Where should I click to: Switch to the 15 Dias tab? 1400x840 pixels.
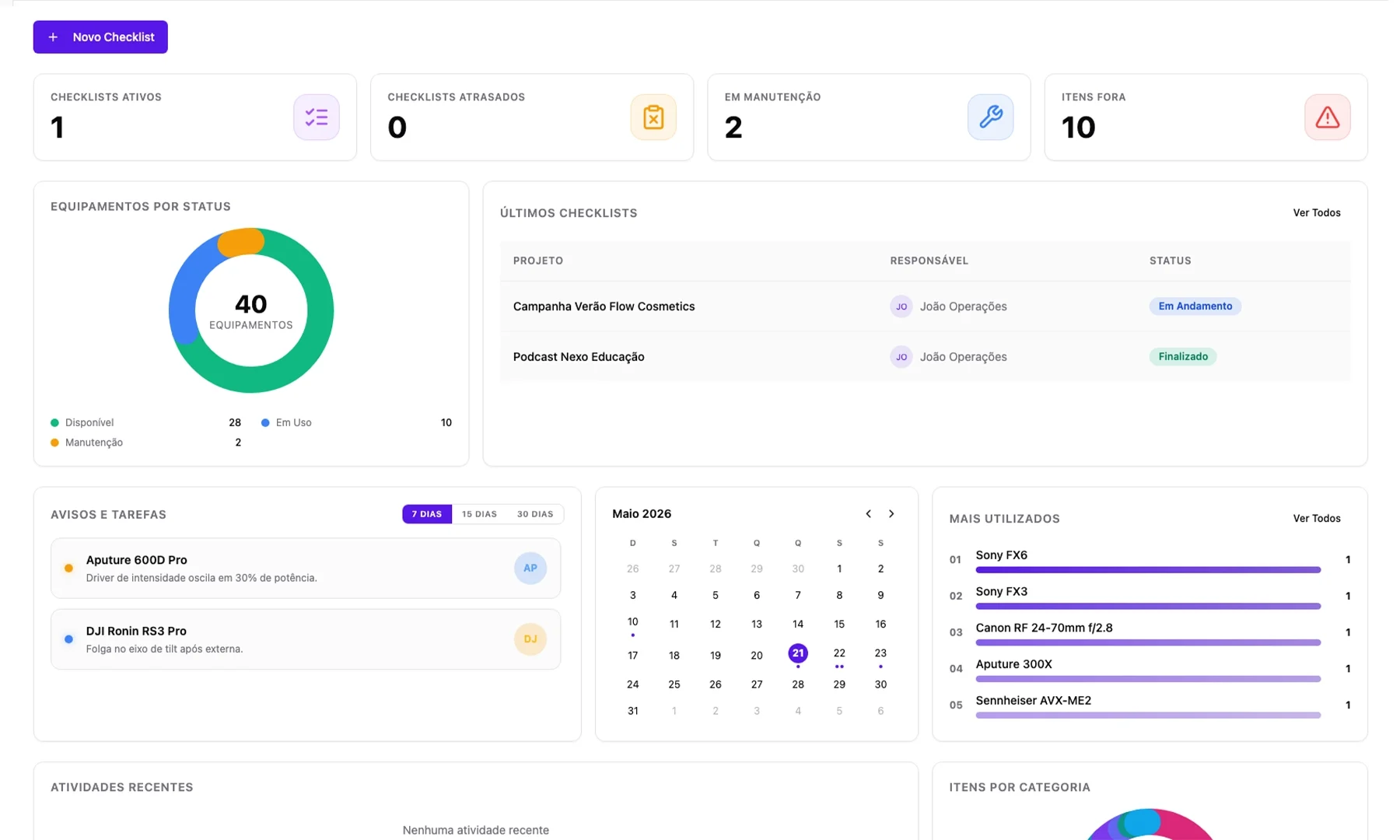pyautogui.click(x=479, y=514)
